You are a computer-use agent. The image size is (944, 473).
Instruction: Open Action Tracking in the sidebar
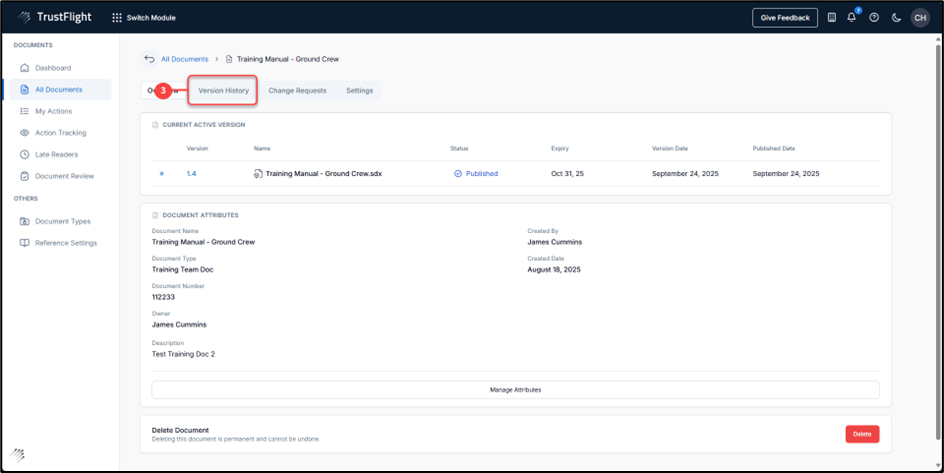point(60,133)
